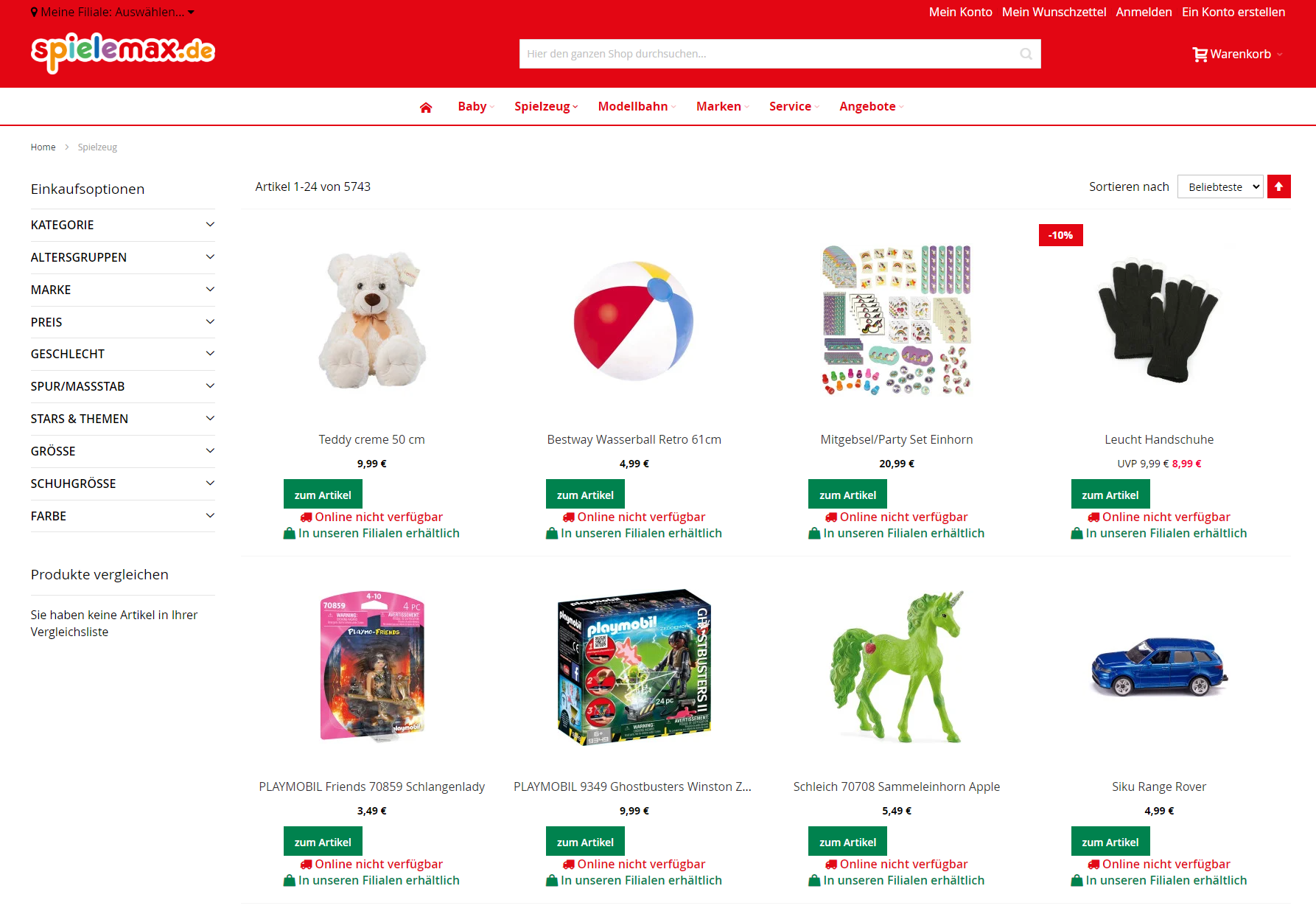Open the Siku Range Rover product image
The image size is (1316, 914).
click(1159, 667)
